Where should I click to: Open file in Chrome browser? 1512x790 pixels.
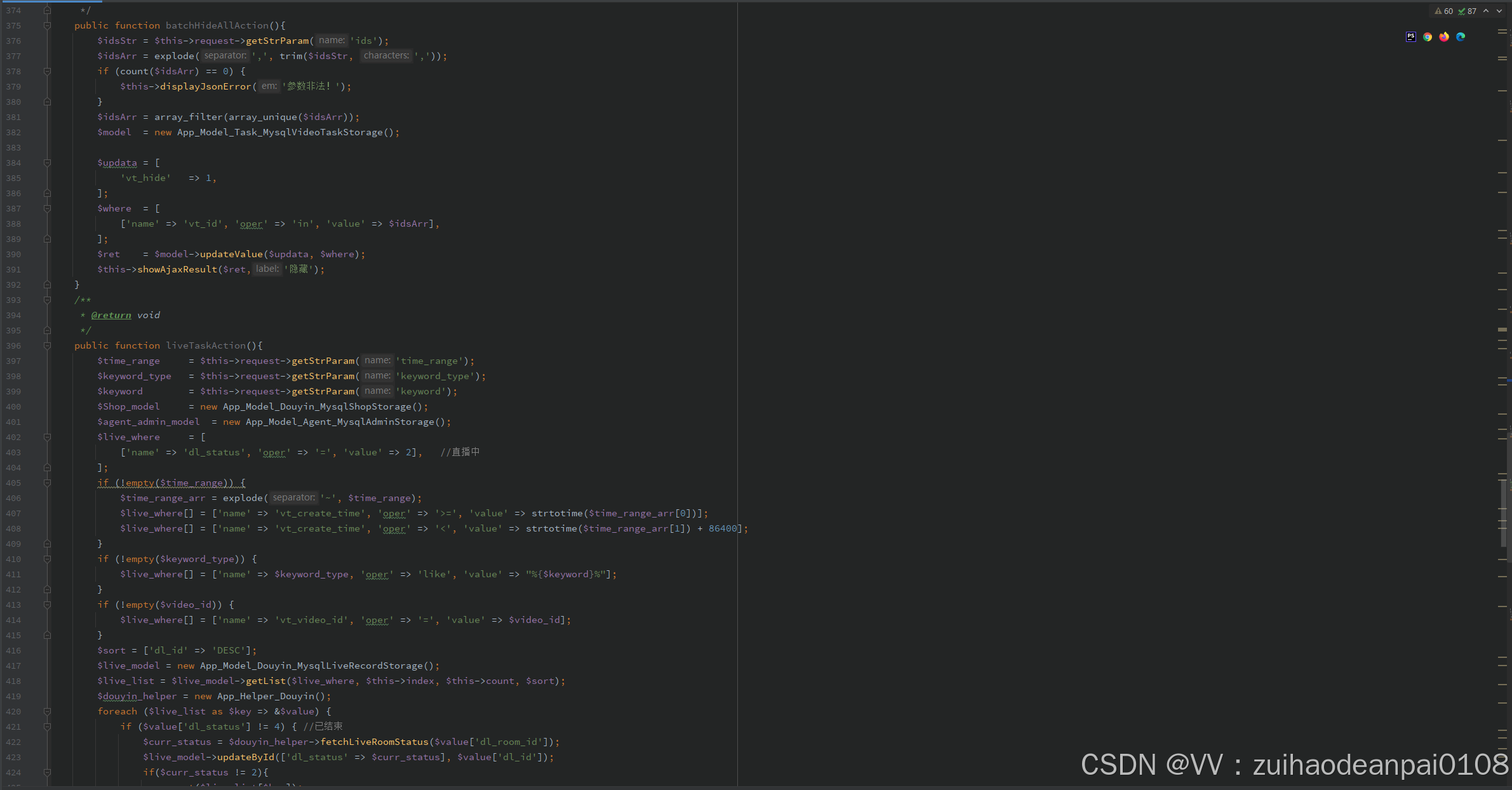click(x=1428, y=37)
